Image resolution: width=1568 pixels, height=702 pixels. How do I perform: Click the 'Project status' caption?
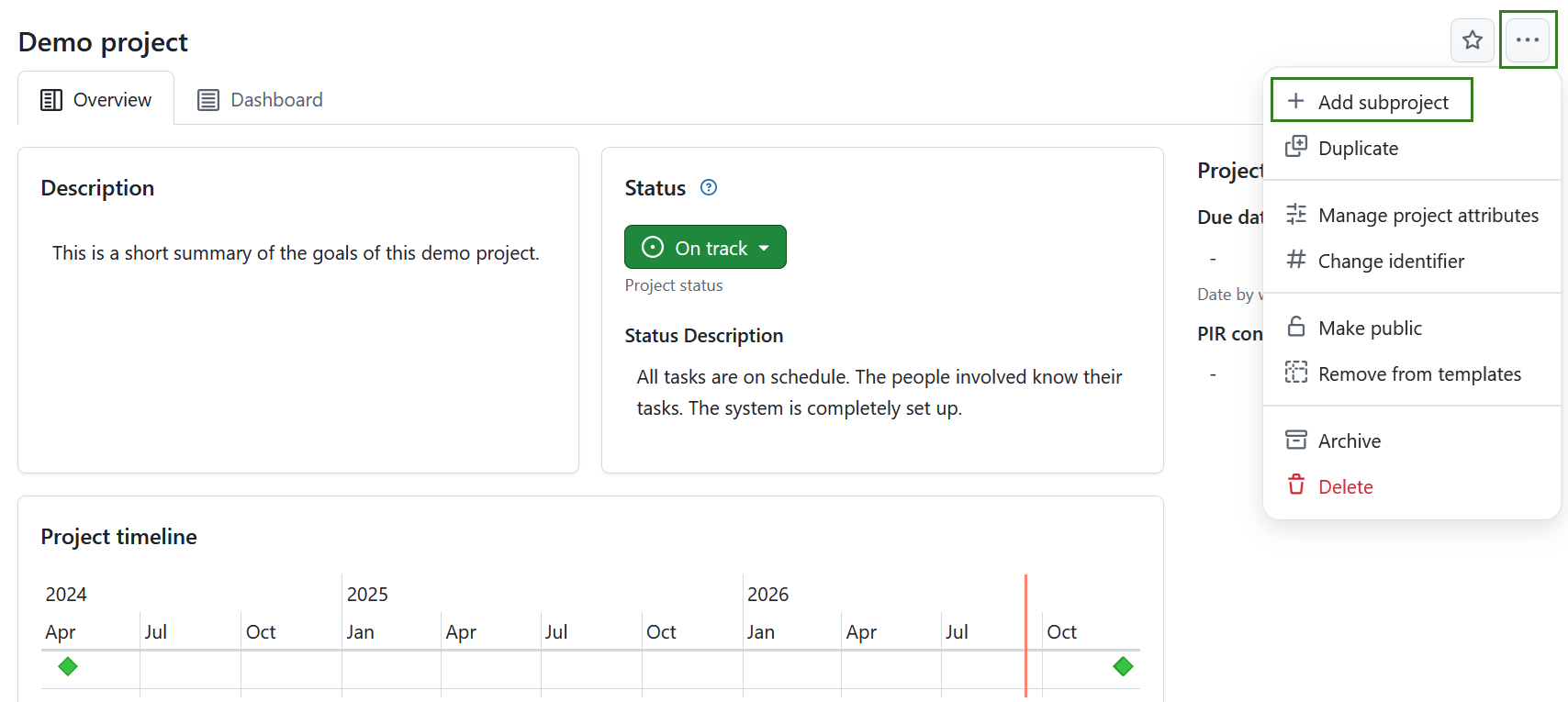pyautogui.click(x=674, y=285)
